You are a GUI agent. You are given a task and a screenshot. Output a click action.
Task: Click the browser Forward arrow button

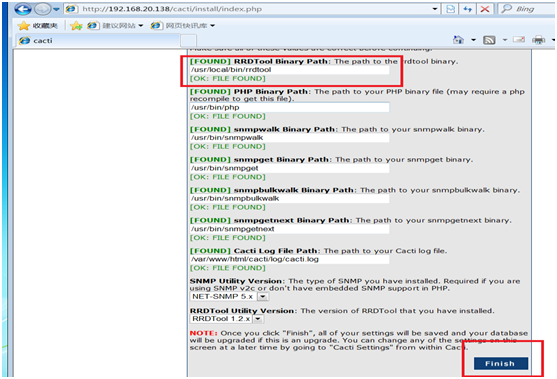click(x=42, y=9)
